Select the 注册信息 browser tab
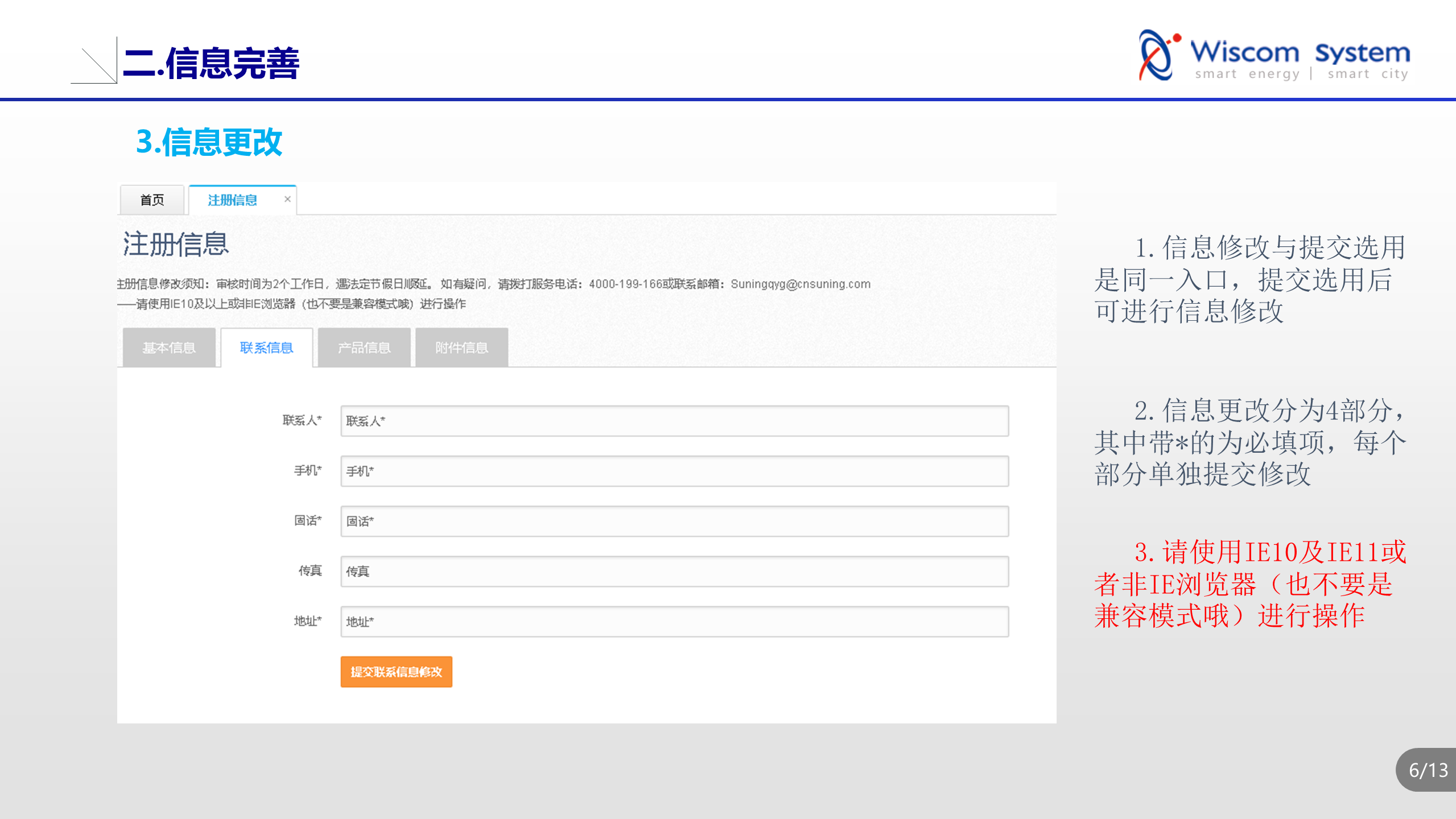The image size is (1456, 819). [x=232, y=200]
